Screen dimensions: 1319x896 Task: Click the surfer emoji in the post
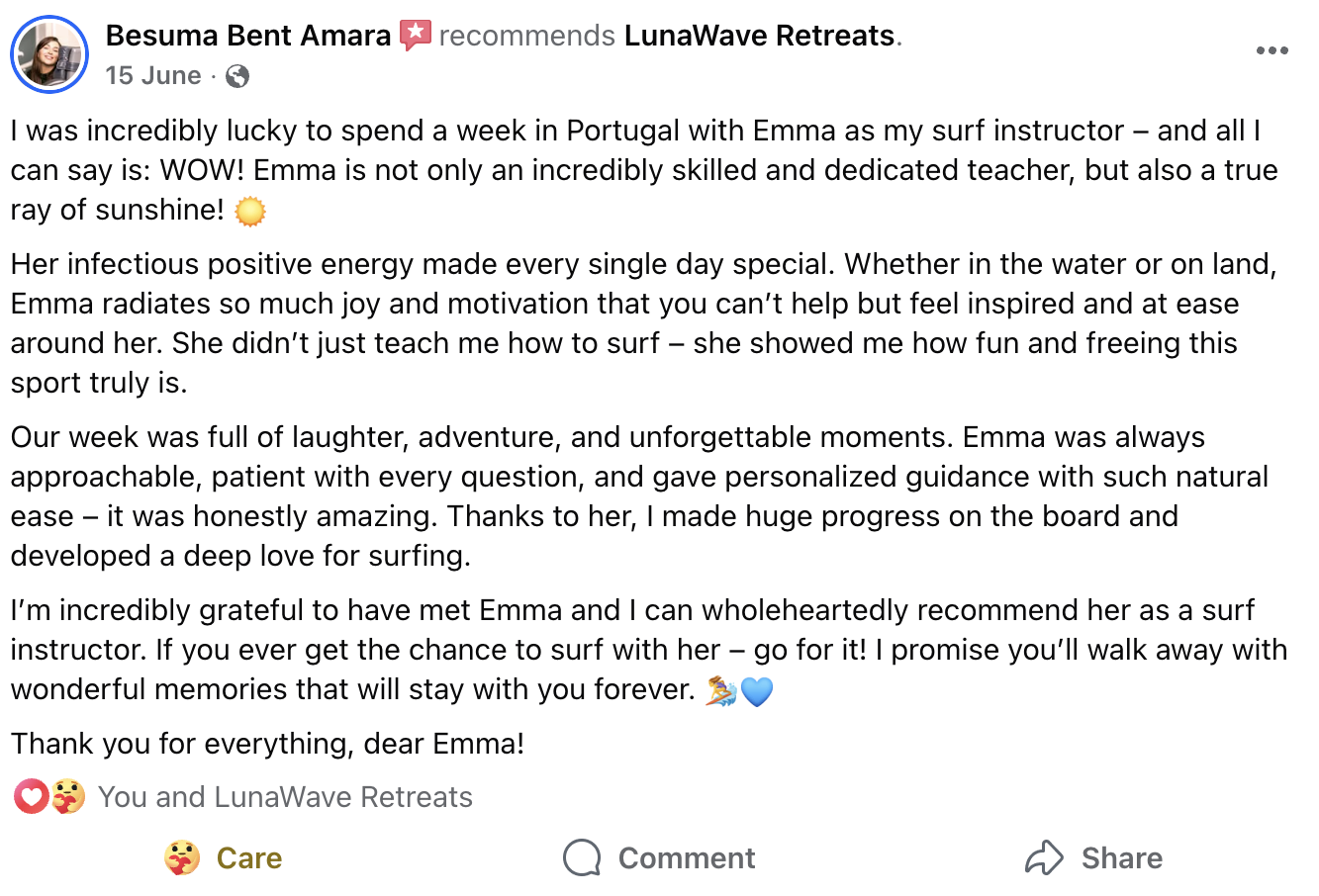click(721, 691)
